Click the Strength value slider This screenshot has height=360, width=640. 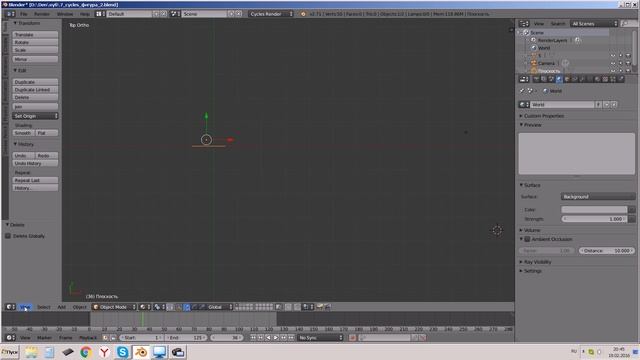click(594, 219)
